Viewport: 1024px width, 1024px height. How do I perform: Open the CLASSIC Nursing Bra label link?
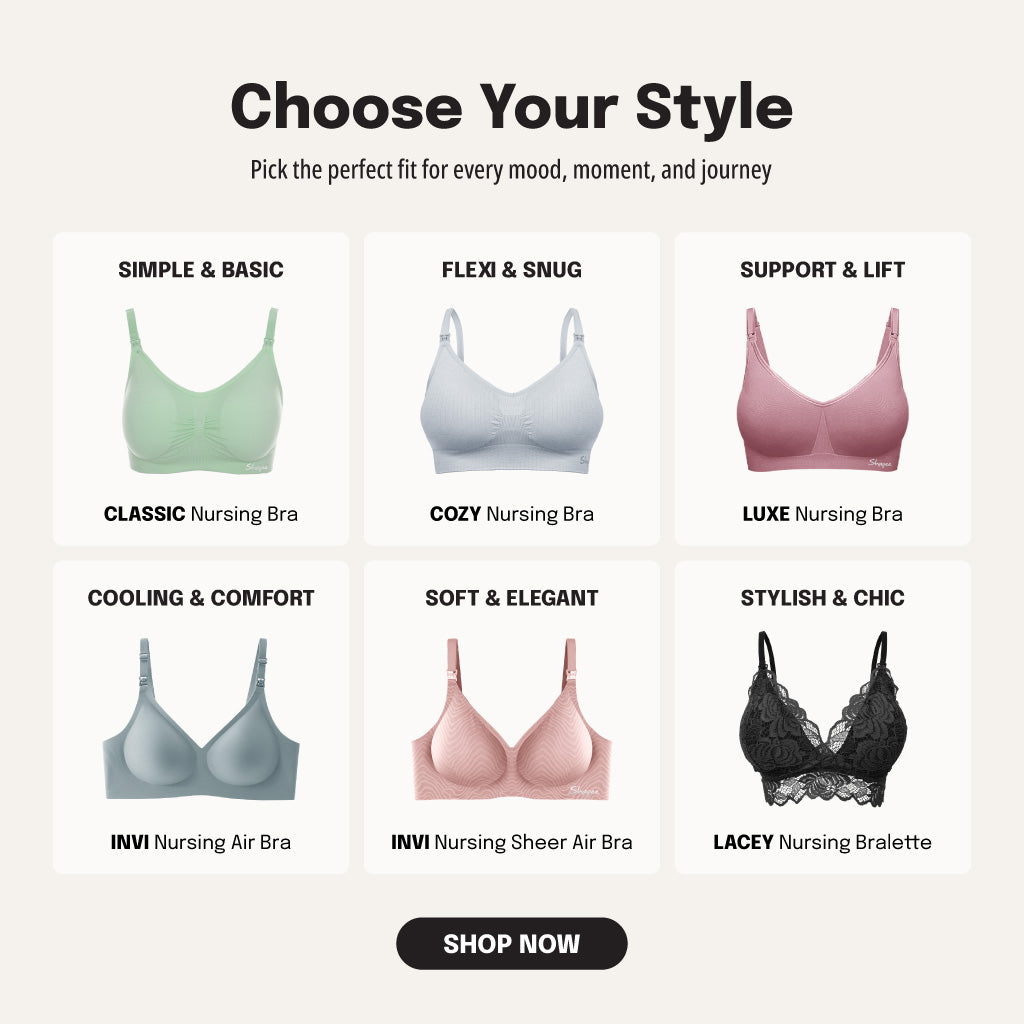[200, 514]
